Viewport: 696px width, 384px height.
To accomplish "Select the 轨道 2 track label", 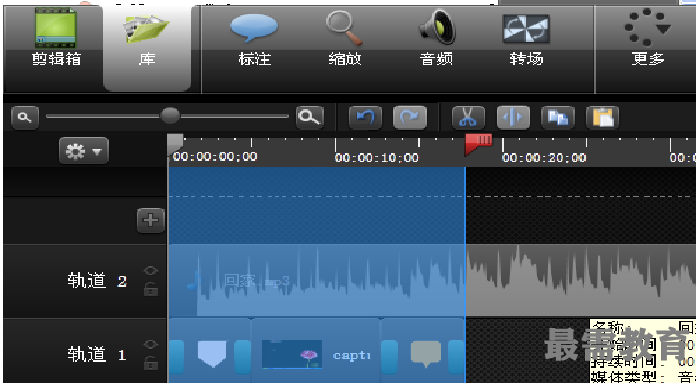I will pos(97,281).
